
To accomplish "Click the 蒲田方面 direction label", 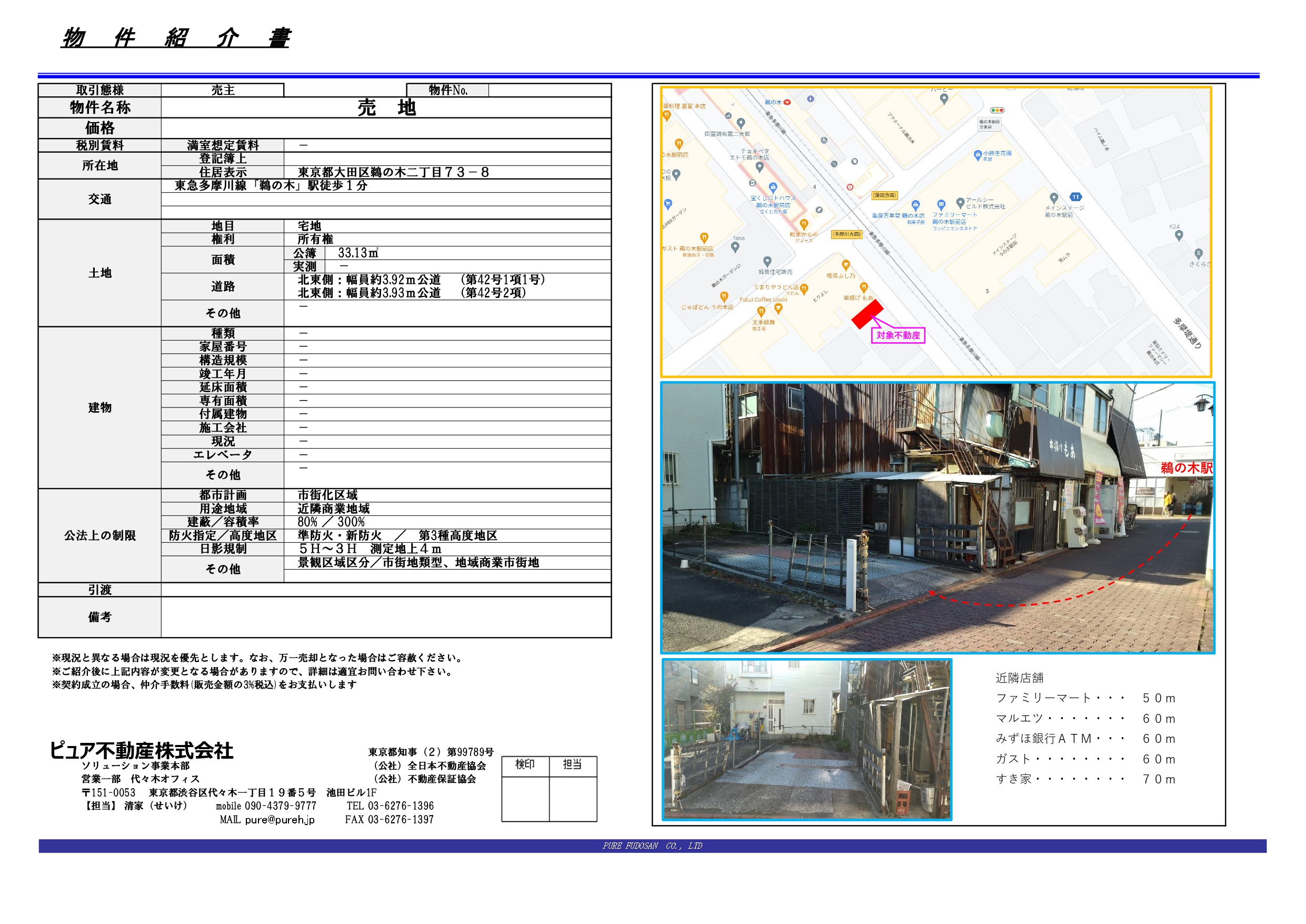I will [884, 195].
